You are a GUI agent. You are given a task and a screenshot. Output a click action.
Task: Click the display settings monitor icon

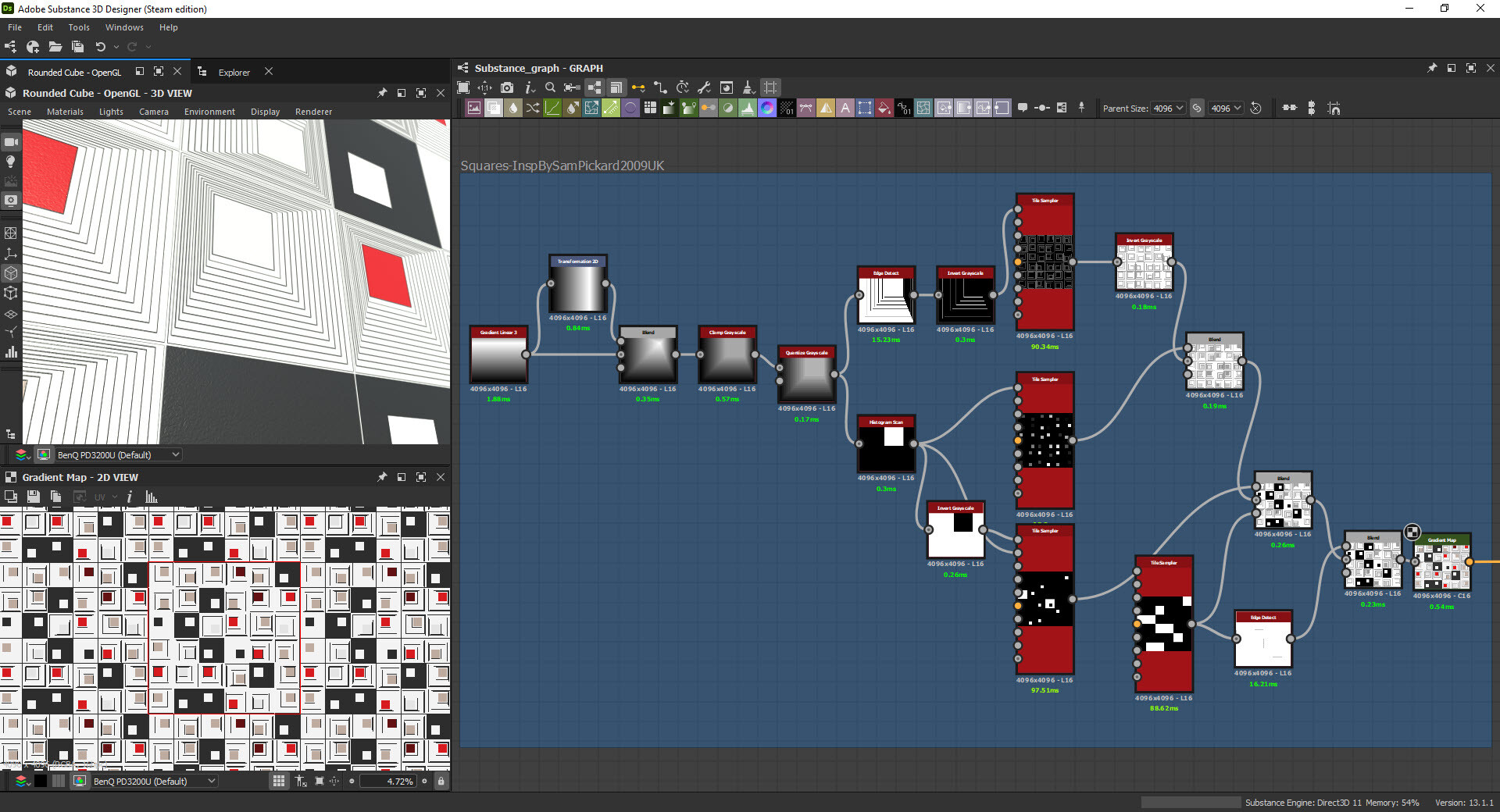(11, 201)
